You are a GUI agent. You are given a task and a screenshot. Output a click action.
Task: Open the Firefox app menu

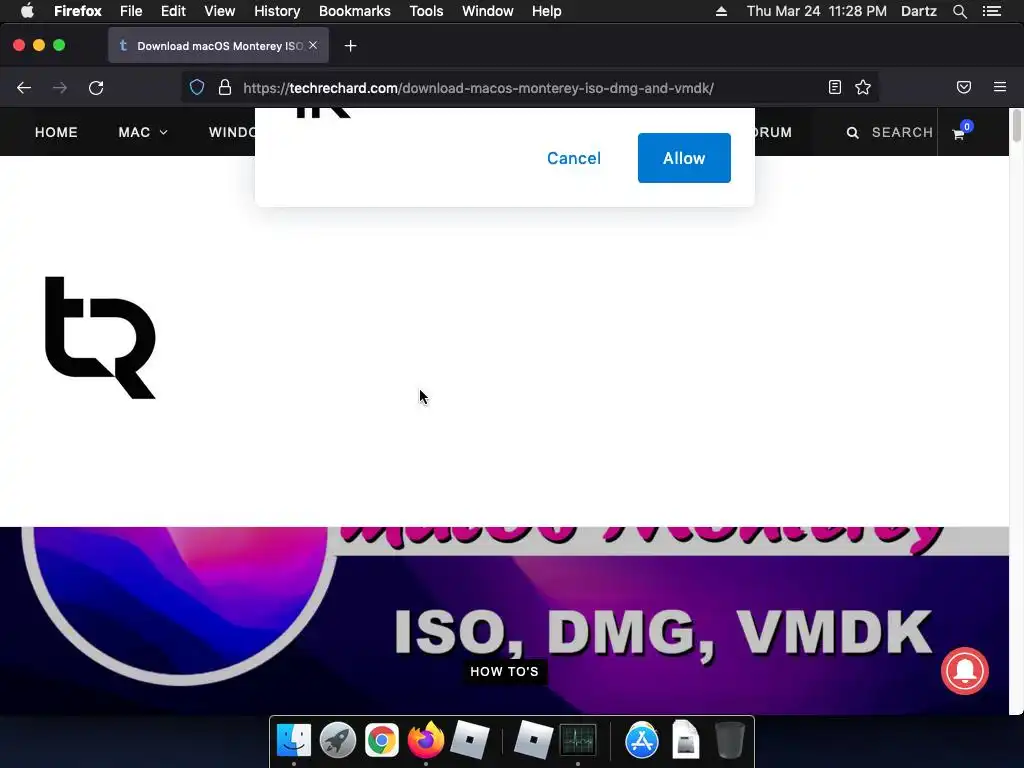pyautogui.click(x=78, y=11)
